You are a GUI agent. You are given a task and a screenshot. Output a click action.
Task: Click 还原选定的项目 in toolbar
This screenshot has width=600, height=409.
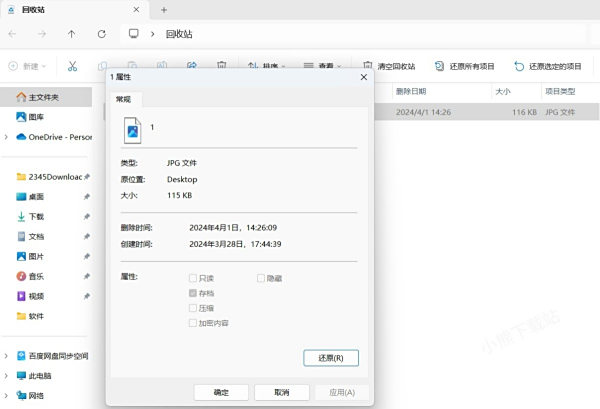548,66
